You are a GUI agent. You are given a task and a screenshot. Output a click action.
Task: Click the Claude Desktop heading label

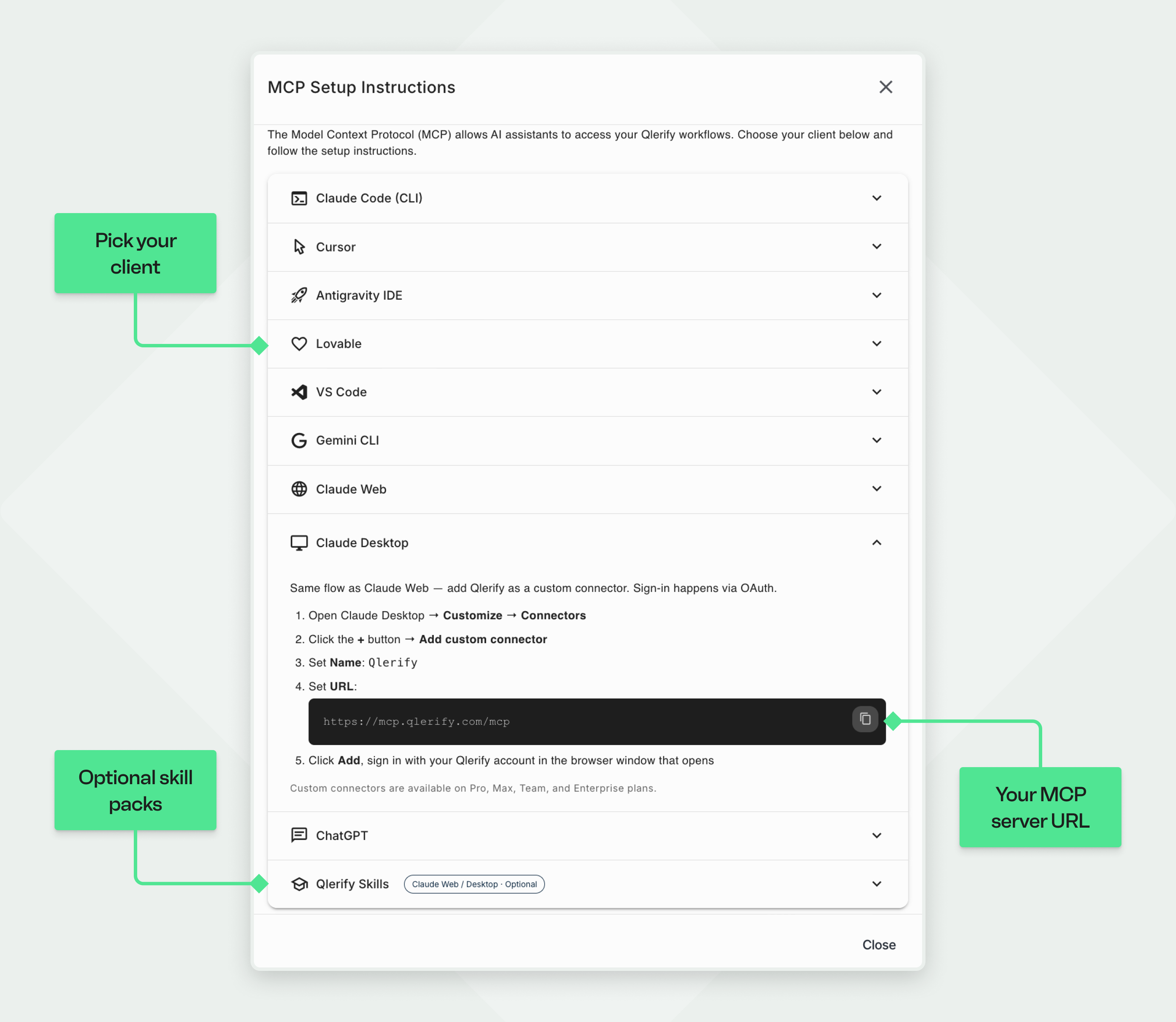pyautogui.click(x=362, y=543)
